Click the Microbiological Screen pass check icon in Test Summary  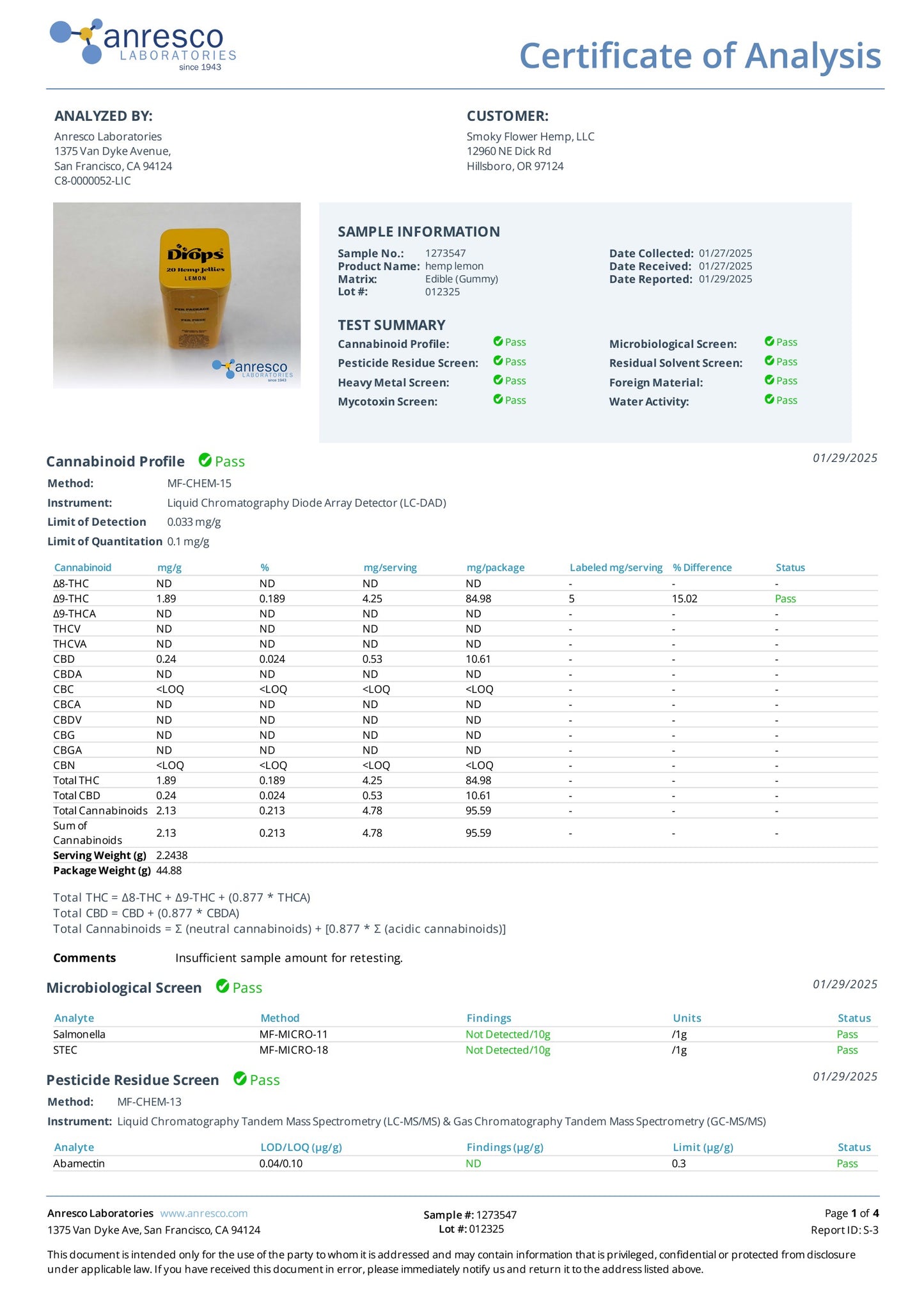[769, 342]
